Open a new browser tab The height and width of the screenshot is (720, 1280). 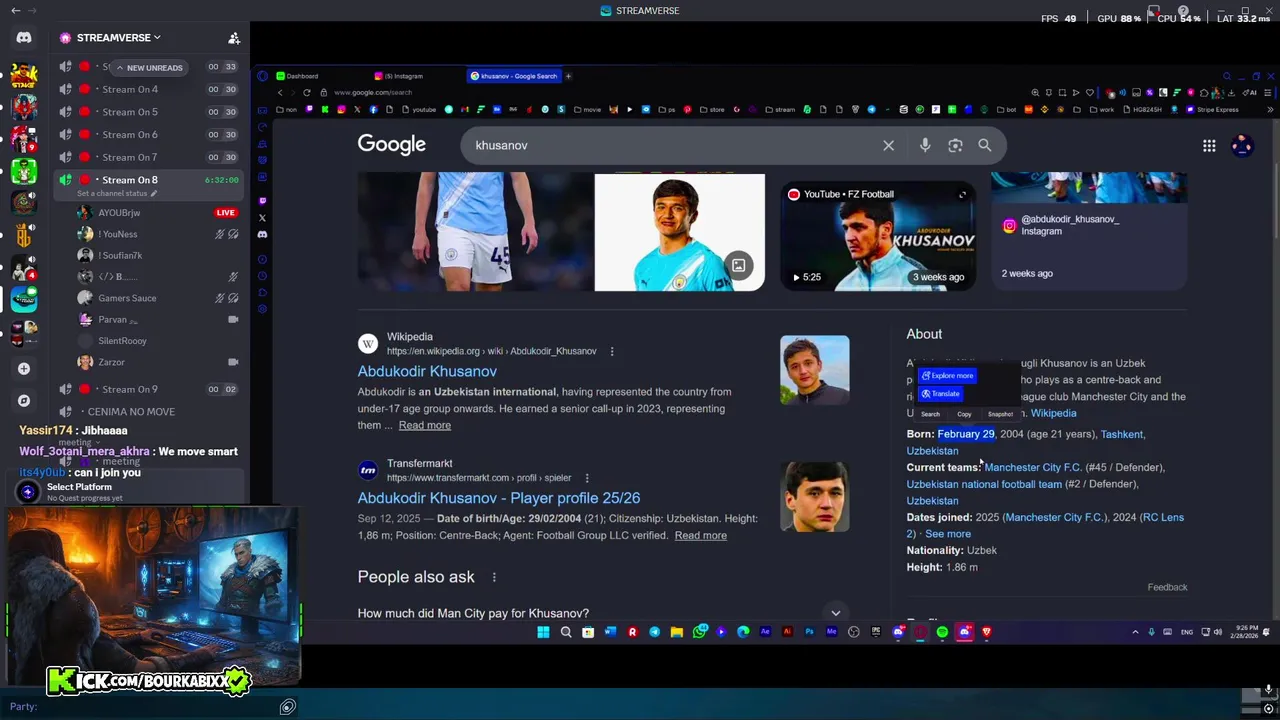[x=568, y=76]
